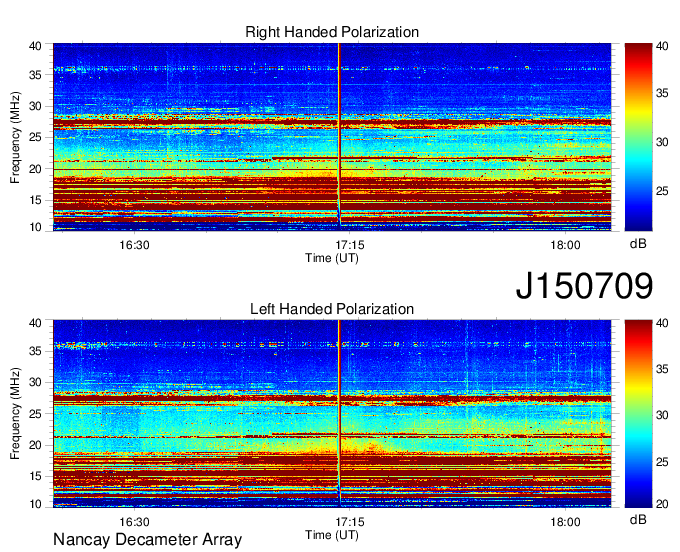The height and width of the screenshot is (552, 680).
Task: Click the 40 dB label on lower colorbar
Action: tap(662, 323)
